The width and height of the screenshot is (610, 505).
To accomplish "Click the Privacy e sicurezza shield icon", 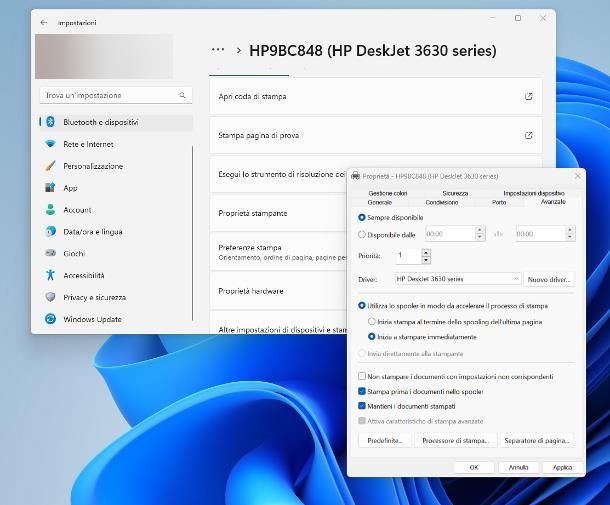I will [50, 297].
